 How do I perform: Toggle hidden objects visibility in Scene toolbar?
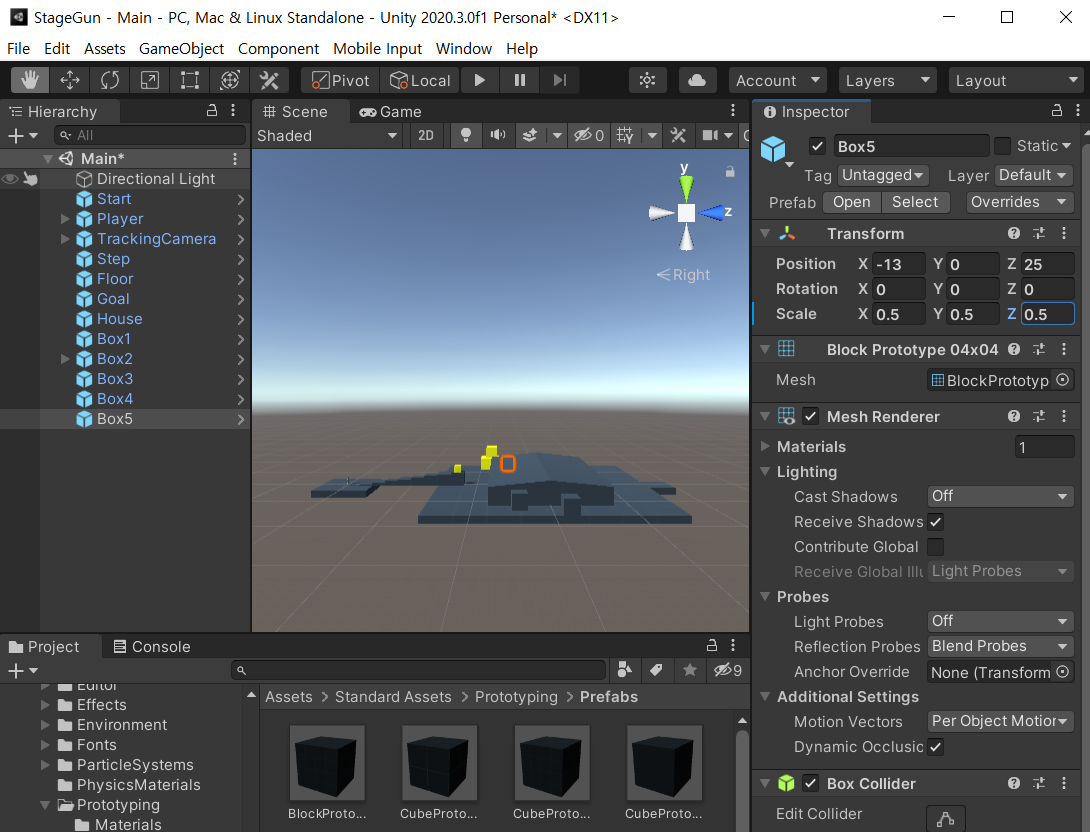click(589, 136)
